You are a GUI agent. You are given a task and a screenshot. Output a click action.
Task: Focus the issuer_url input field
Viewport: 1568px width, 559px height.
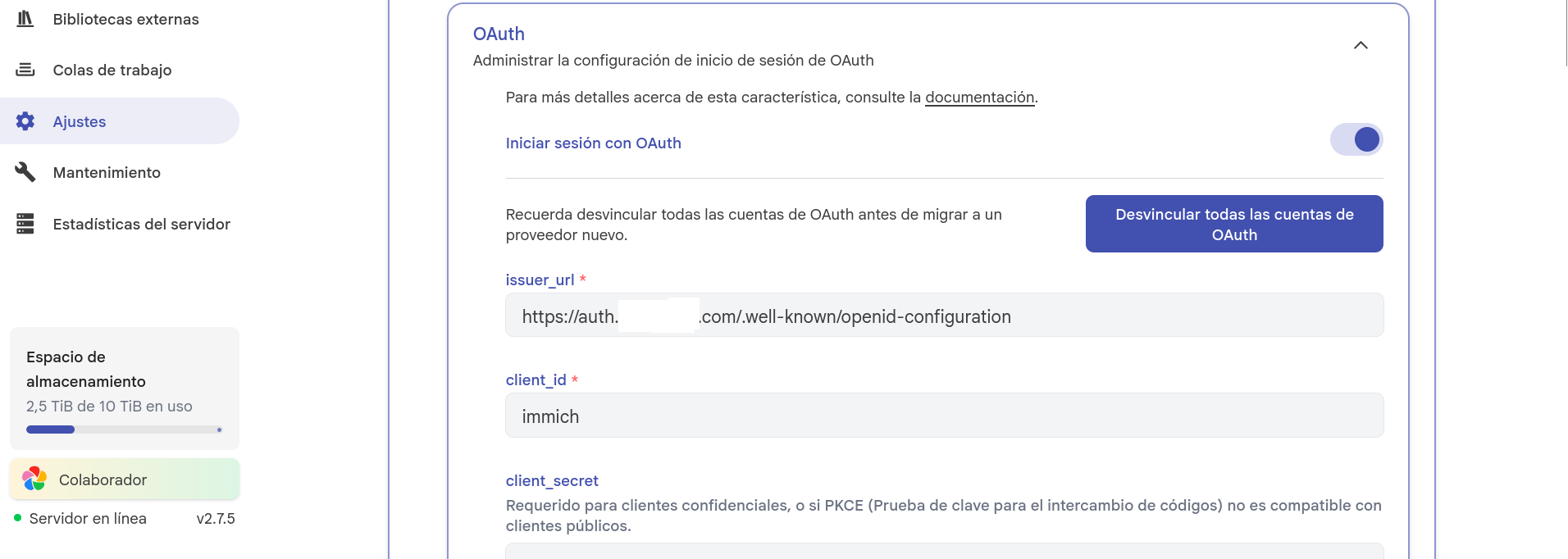click(945, 316)
